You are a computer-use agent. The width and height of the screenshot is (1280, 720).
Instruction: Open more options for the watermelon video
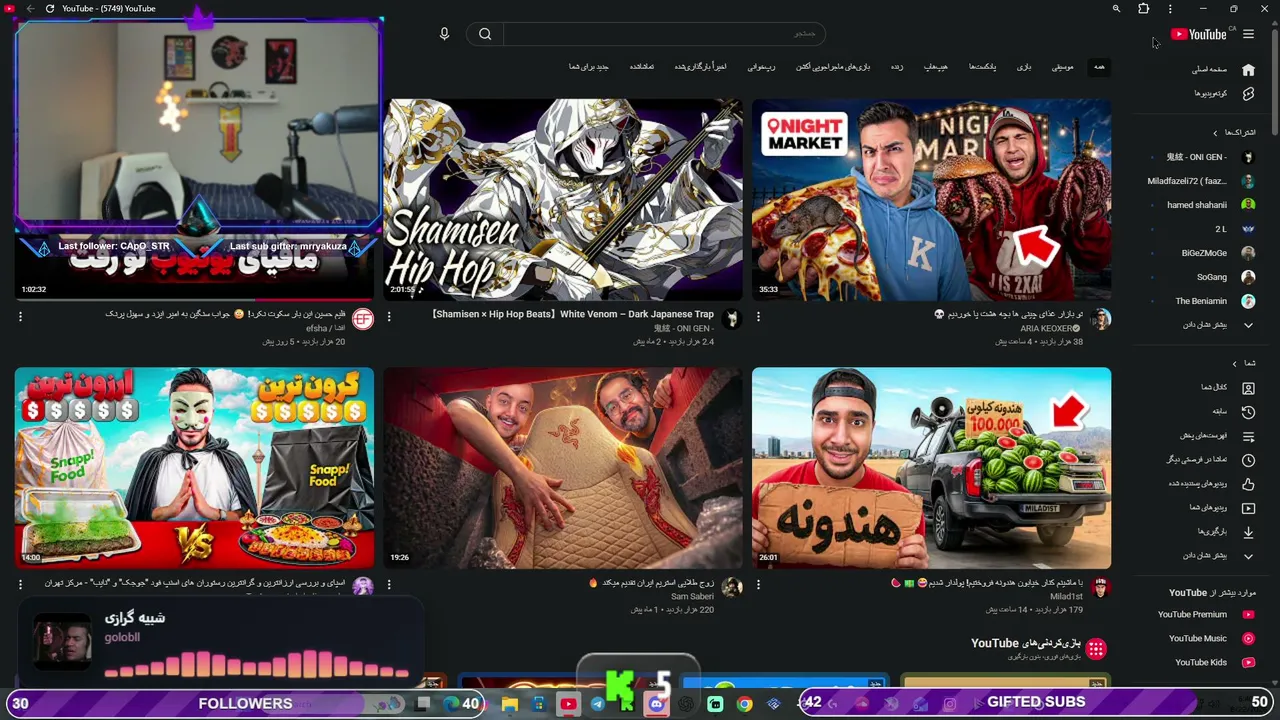758,584
